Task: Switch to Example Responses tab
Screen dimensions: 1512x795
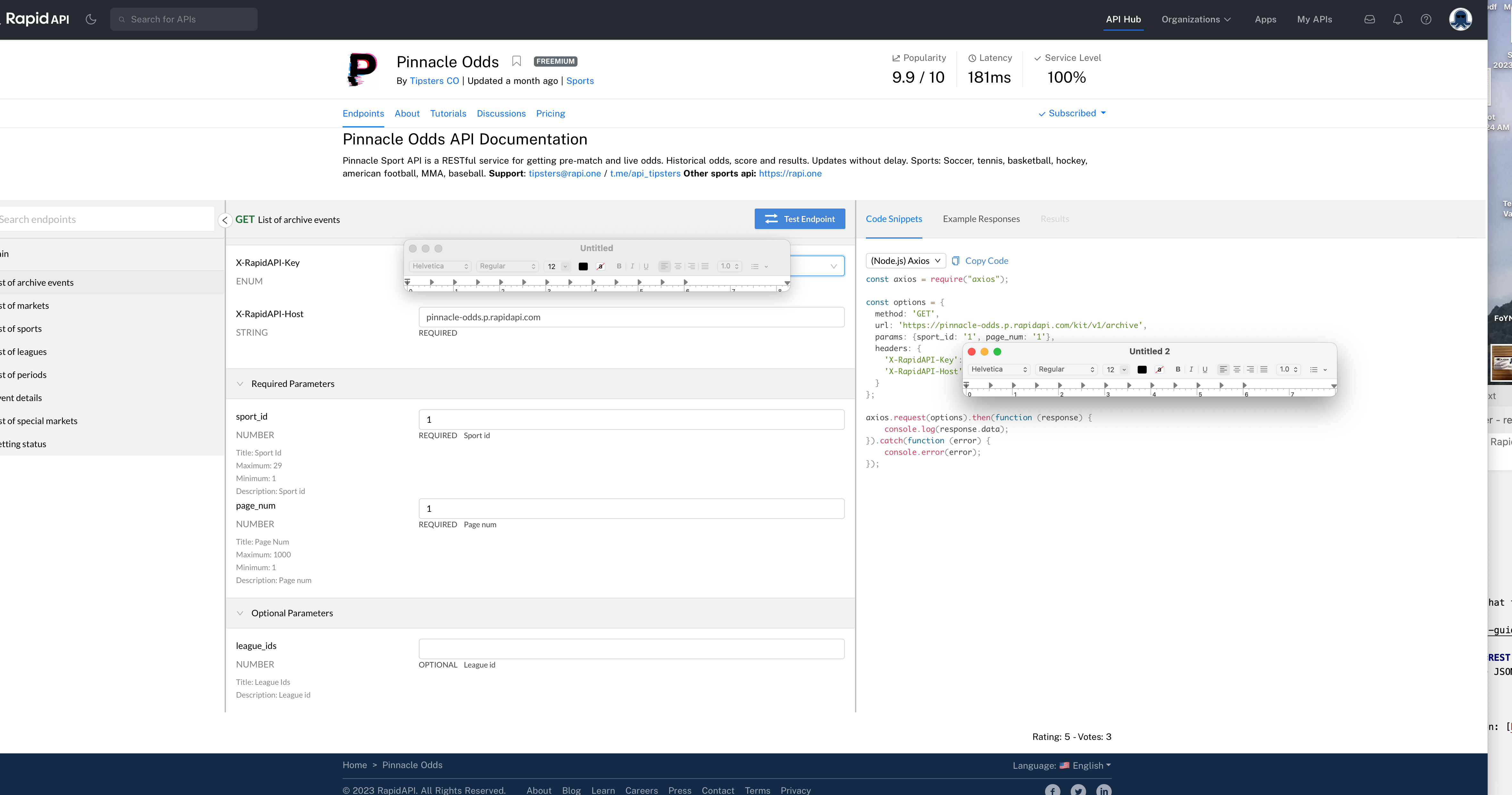Action: coord(981,219)
